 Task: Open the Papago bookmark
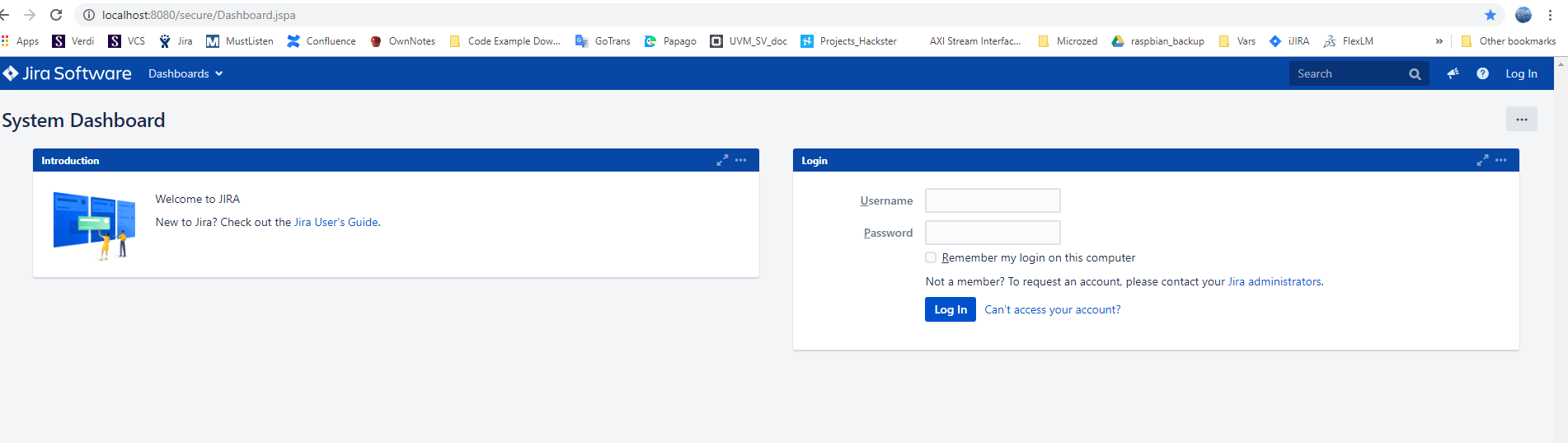[x=670, y=41]
